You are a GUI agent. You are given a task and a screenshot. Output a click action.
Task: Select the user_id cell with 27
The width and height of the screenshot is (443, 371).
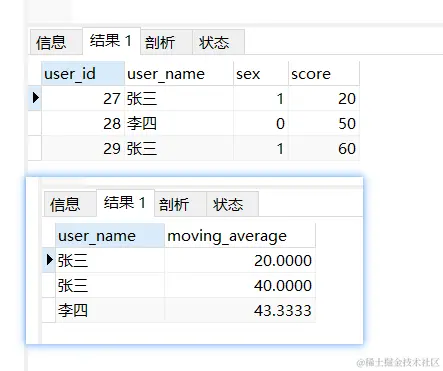coord(83,98)
